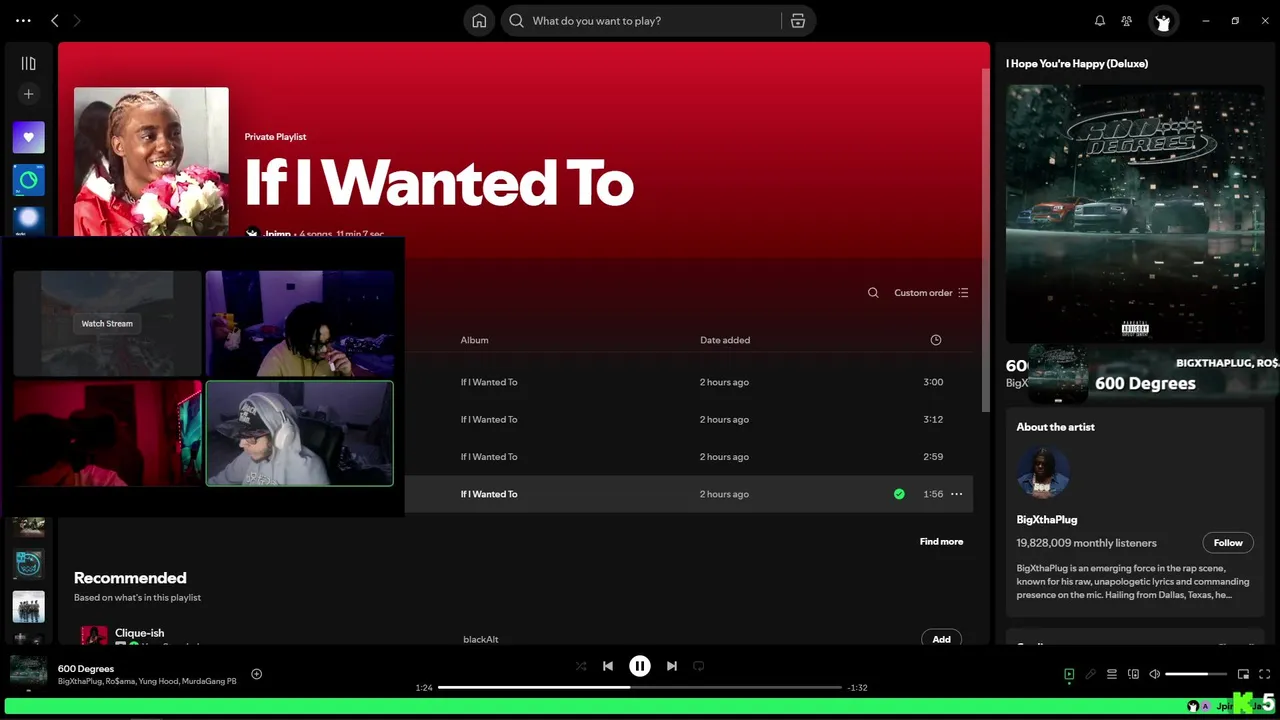
Task: Click the playlist cover image
Action: 151,162
